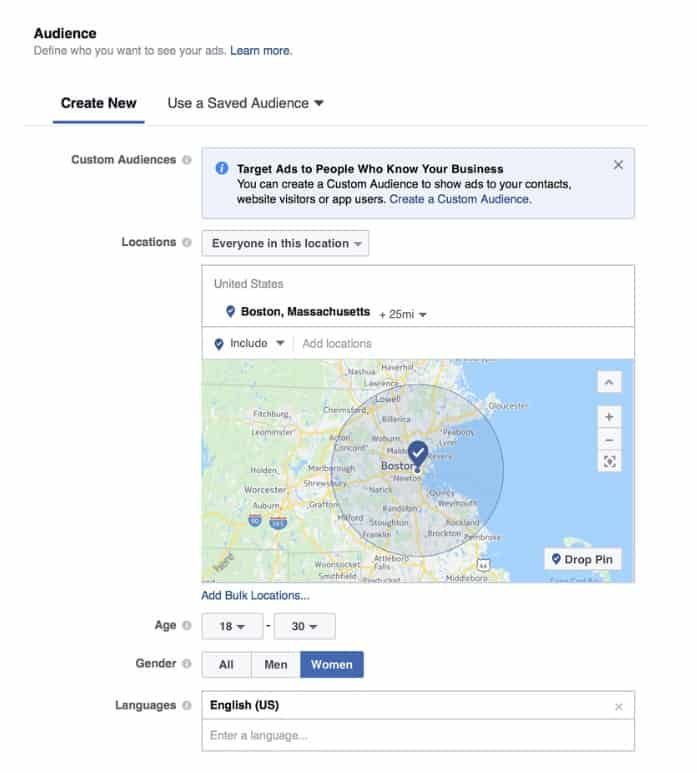Click the Enter a language field

coord(418,735)
